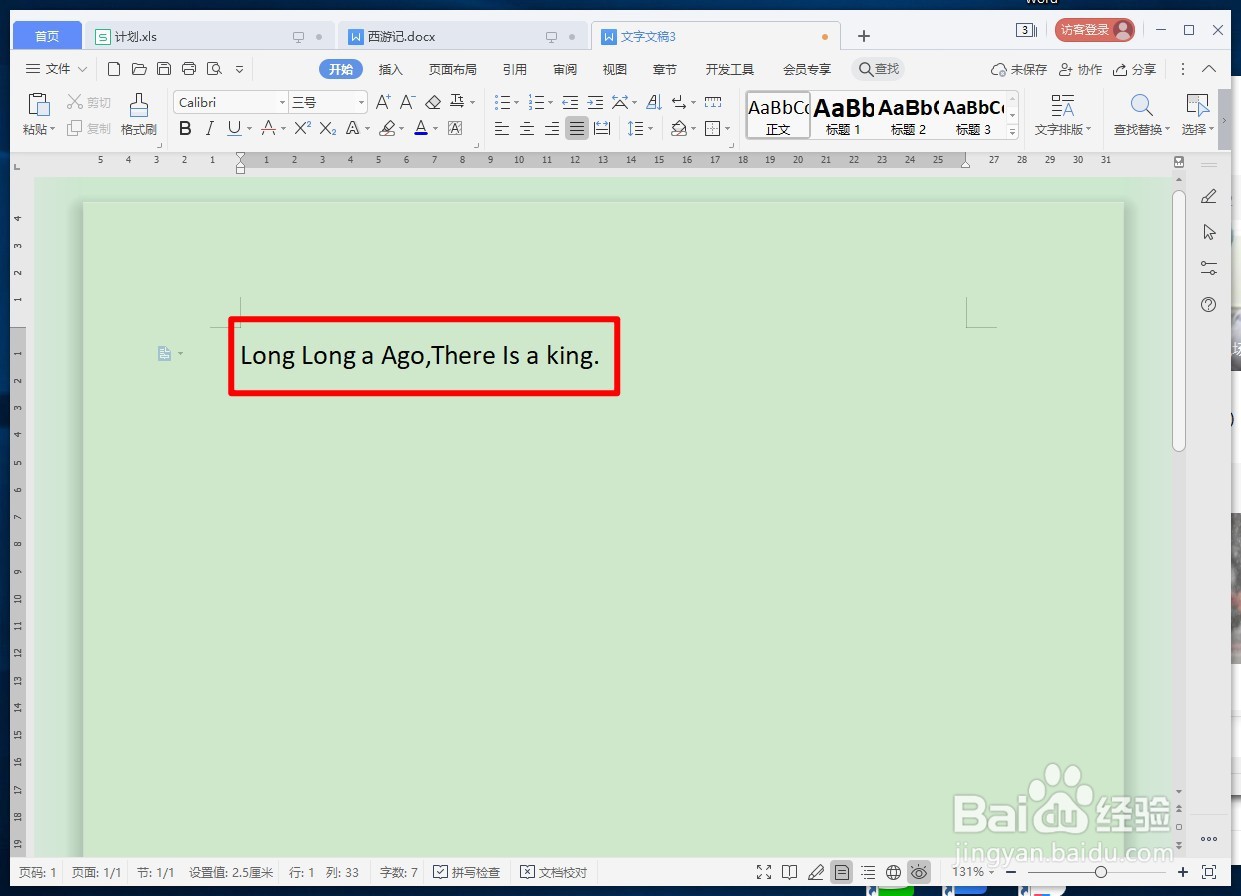Clear formatting with the eraser icon
1241x896 pixels.
433,102
